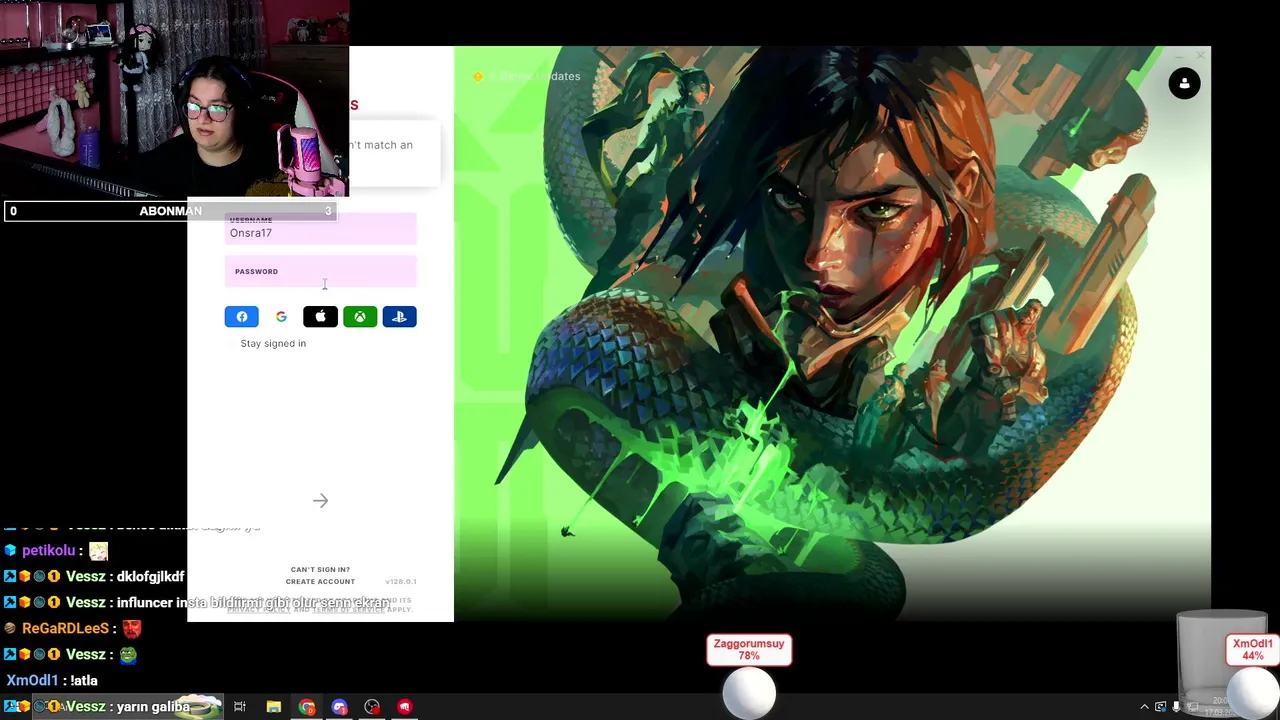Sign in with the PlayStation button
Image resolution: width=1280 pixels, height=720 pixels.
click(399, 317)
